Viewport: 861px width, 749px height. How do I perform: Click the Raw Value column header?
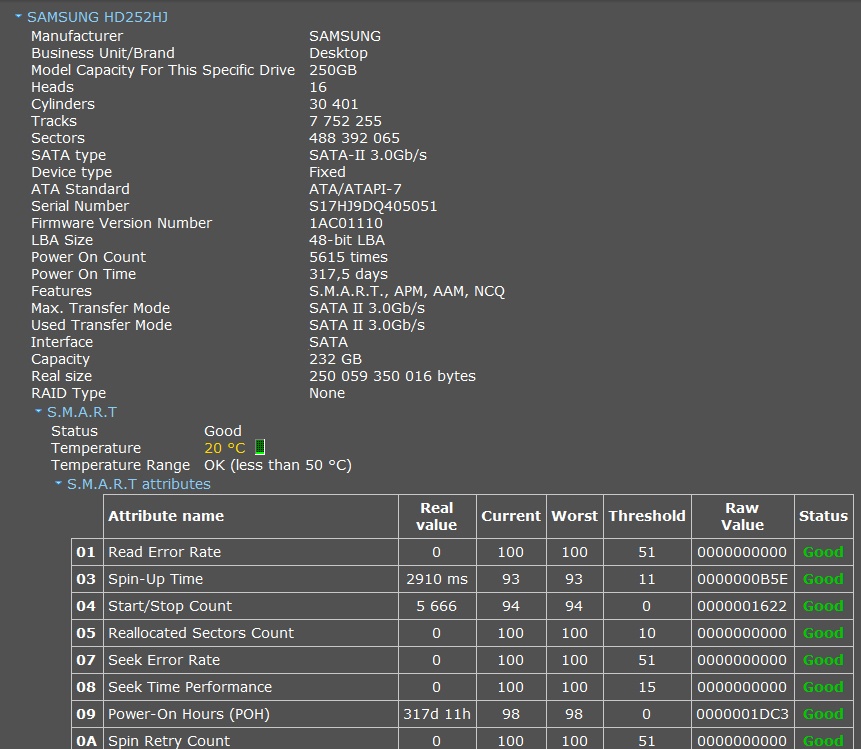point(742,516)
